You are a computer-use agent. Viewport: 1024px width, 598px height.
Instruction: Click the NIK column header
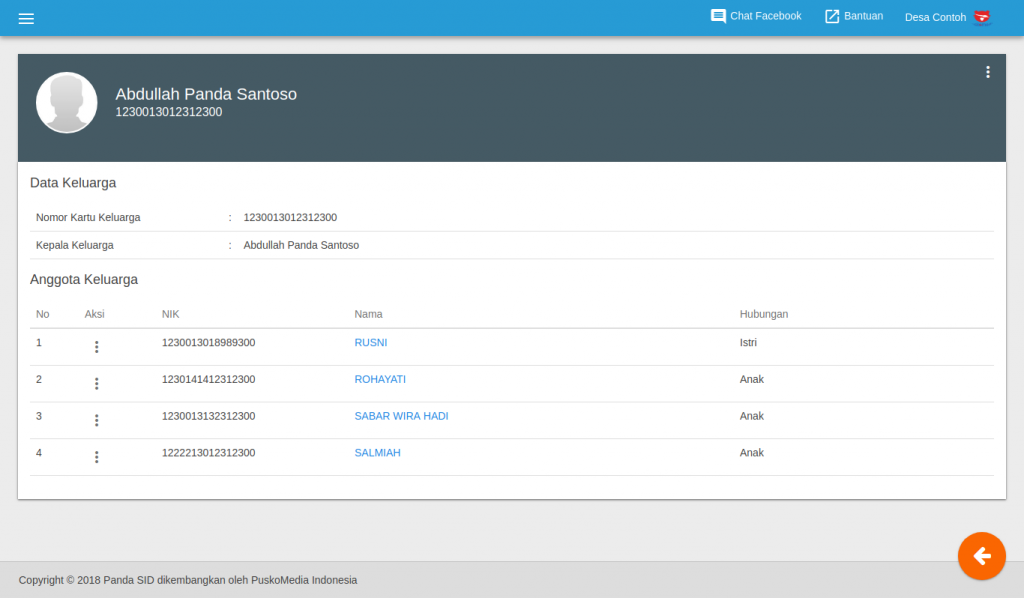(170, 314)
